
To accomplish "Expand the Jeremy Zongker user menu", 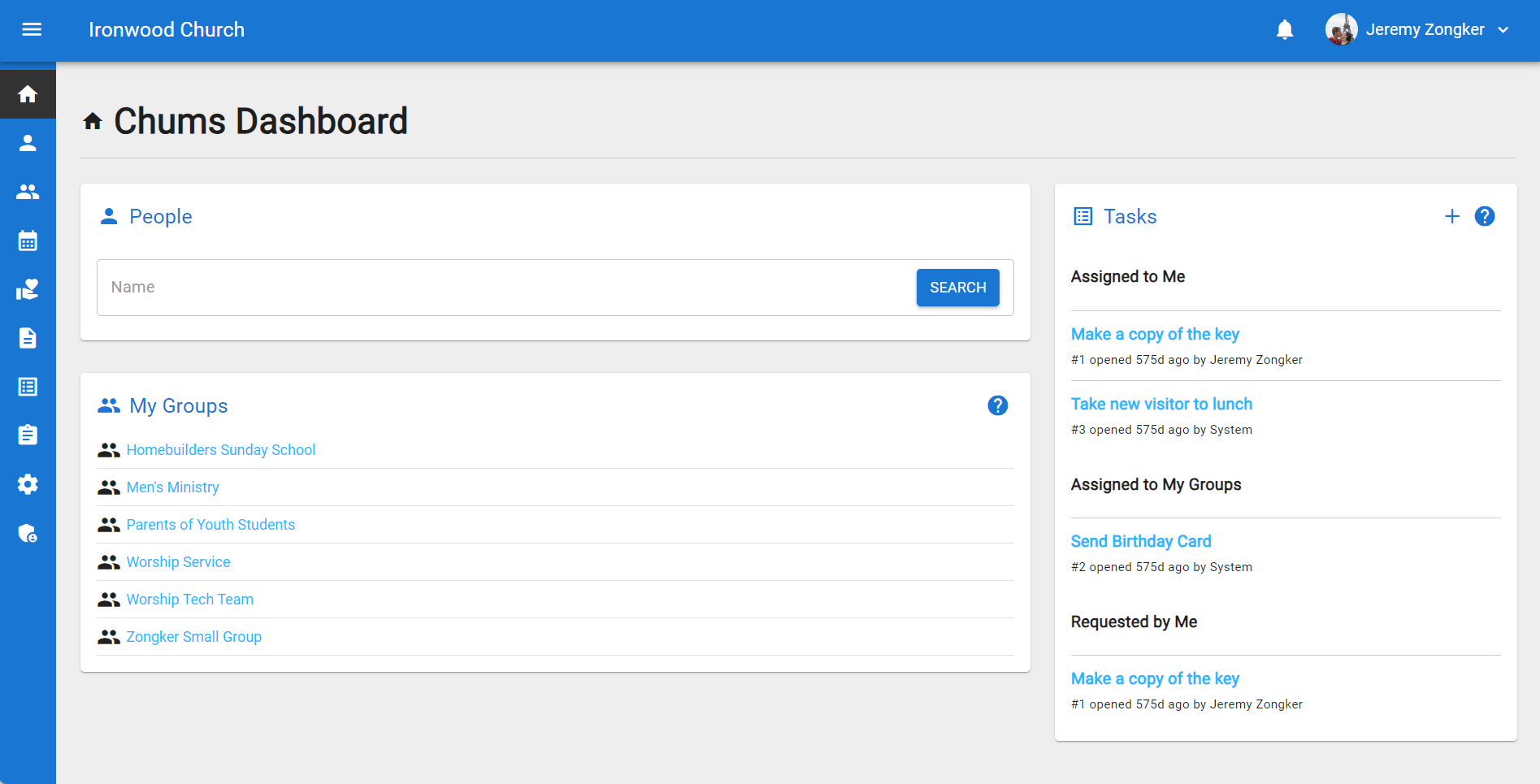I will [1503, 30].
